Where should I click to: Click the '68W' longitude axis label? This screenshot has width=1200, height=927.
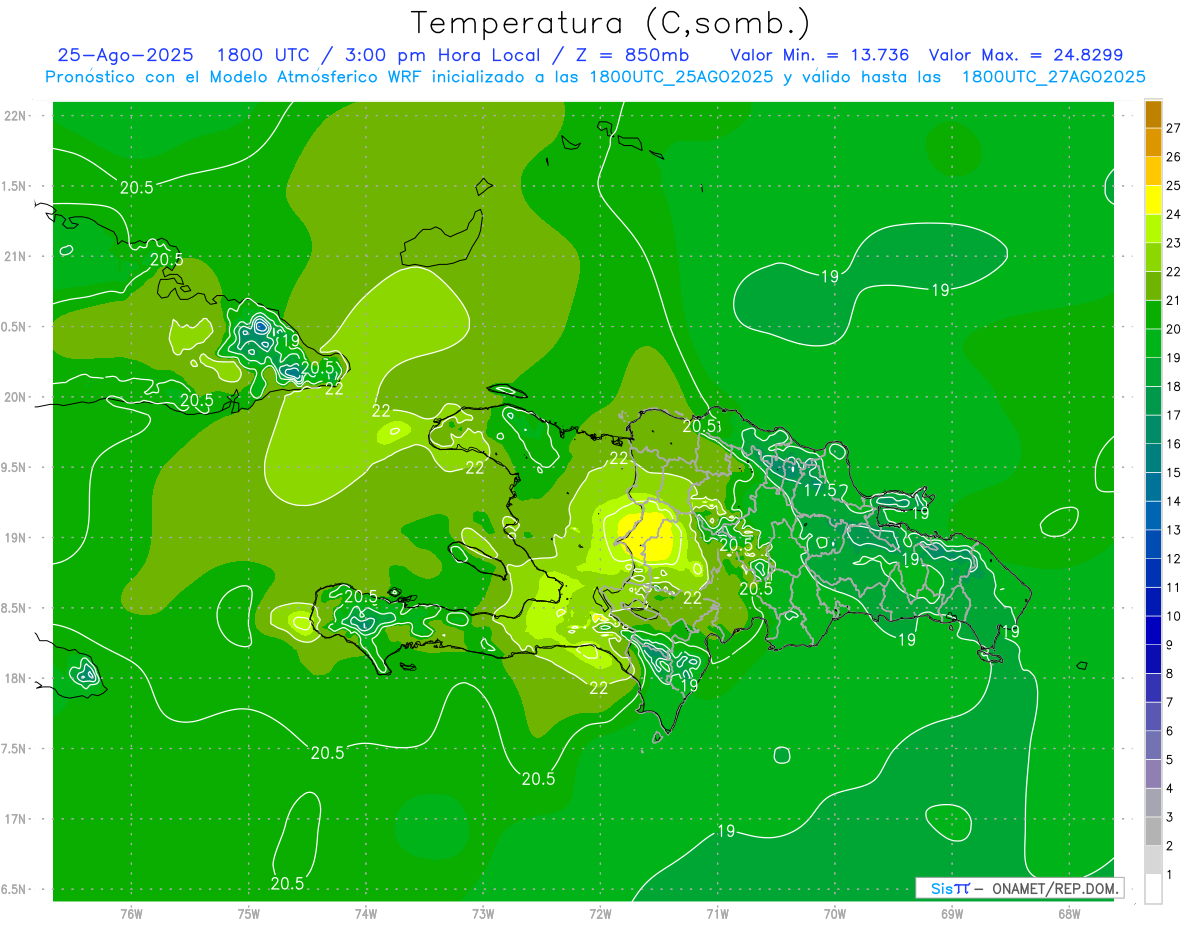coord(1069,913)
